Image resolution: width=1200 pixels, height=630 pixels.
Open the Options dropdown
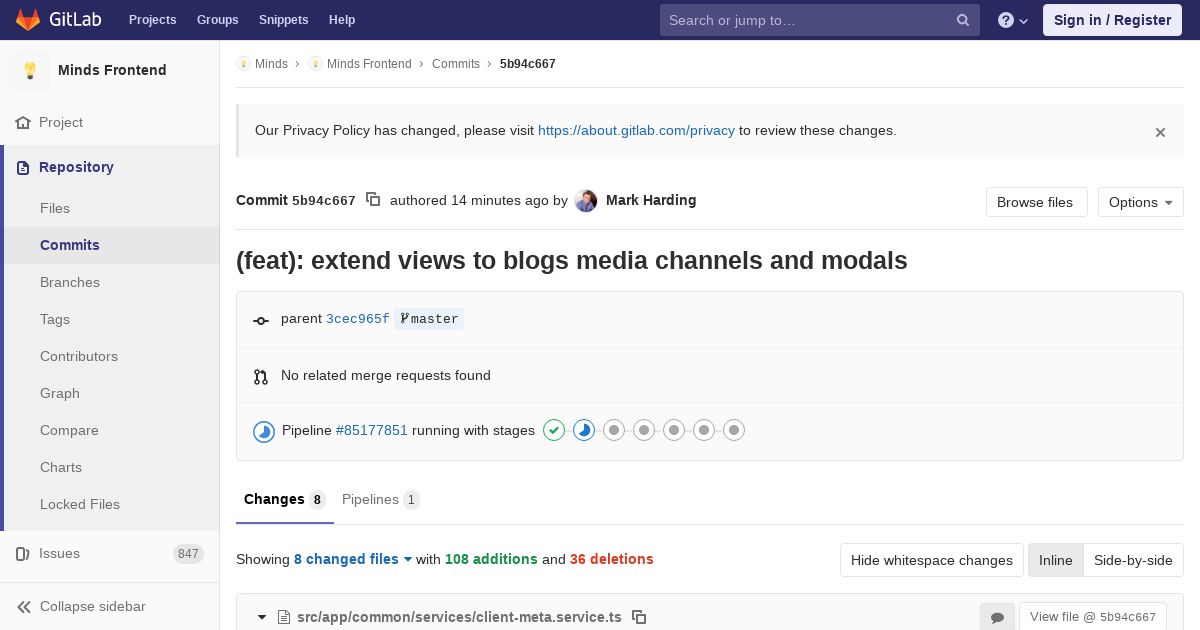pos(1140,202)
